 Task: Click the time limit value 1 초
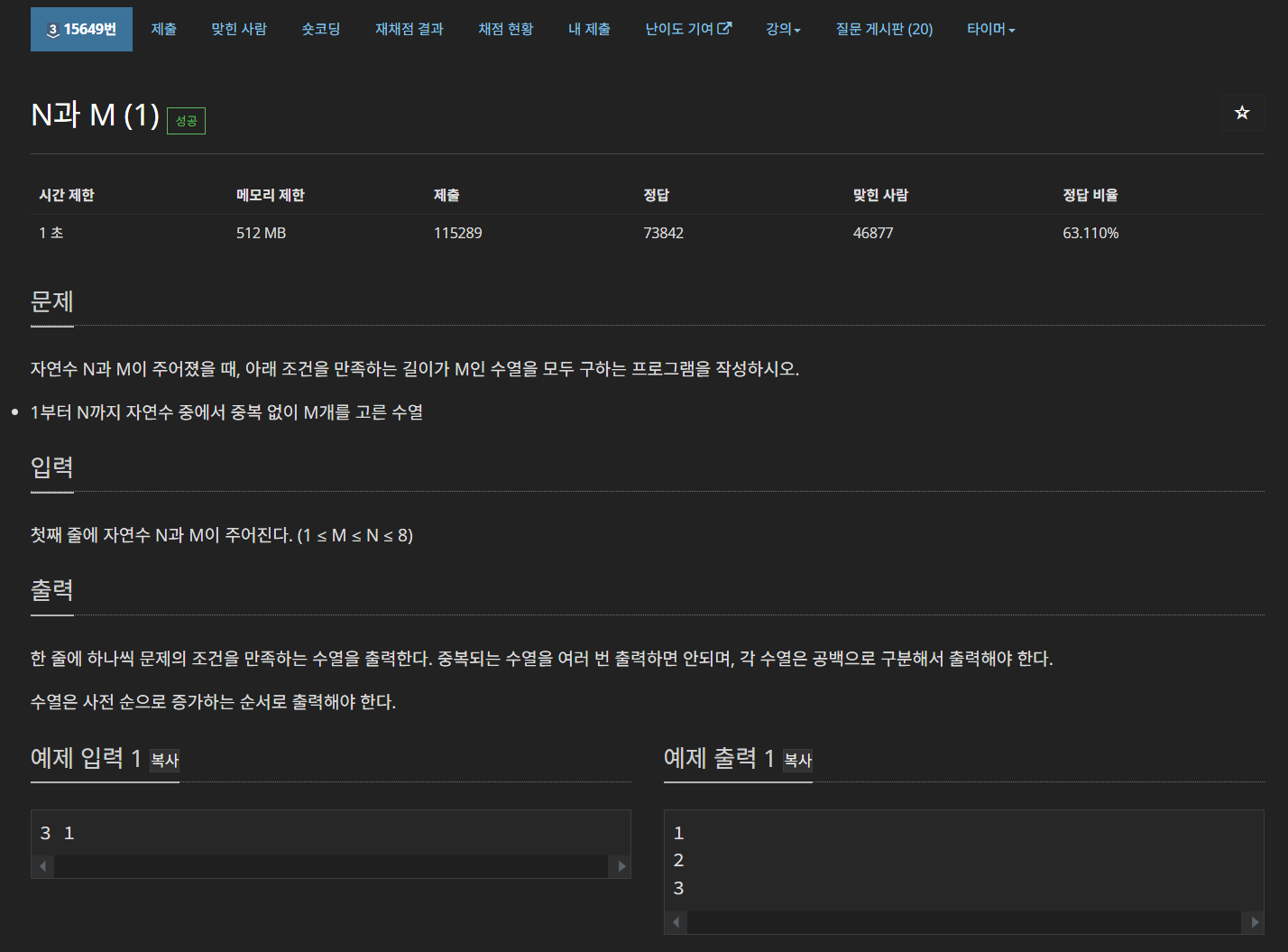click(x=51, y=233)
